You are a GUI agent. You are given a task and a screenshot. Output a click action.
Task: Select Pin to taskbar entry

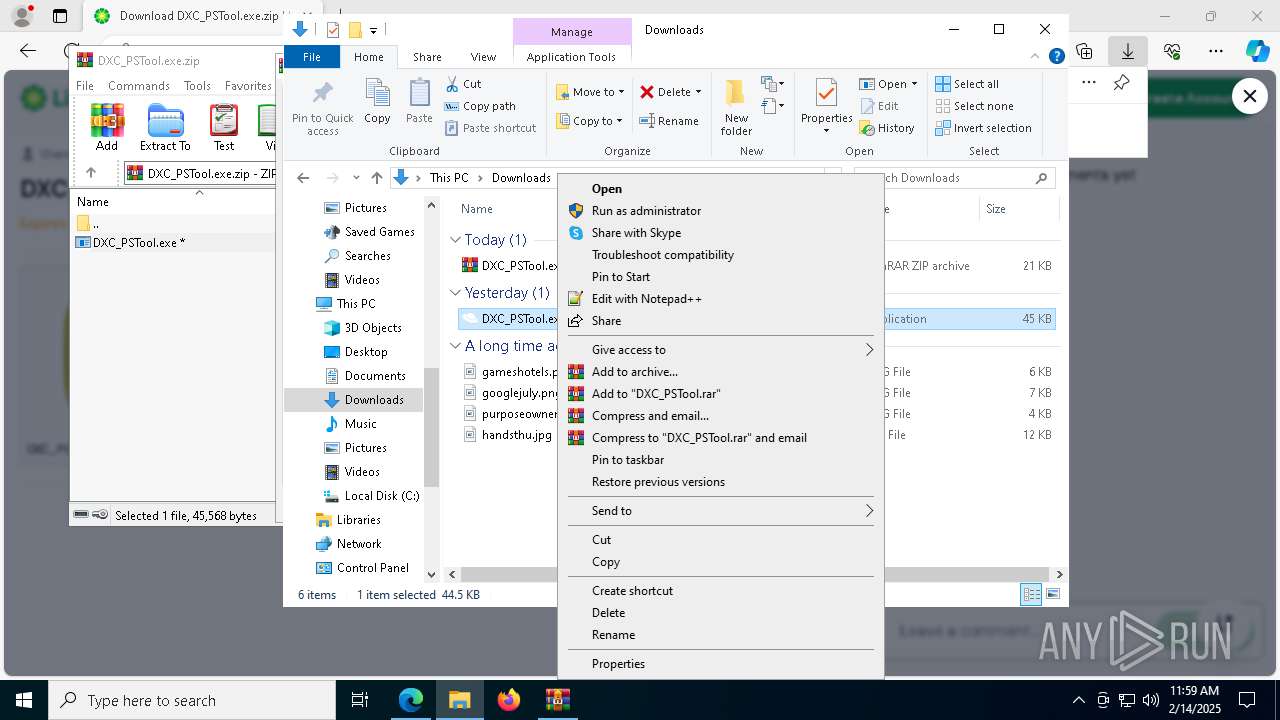pyautogui.click(x=720, y=460)
